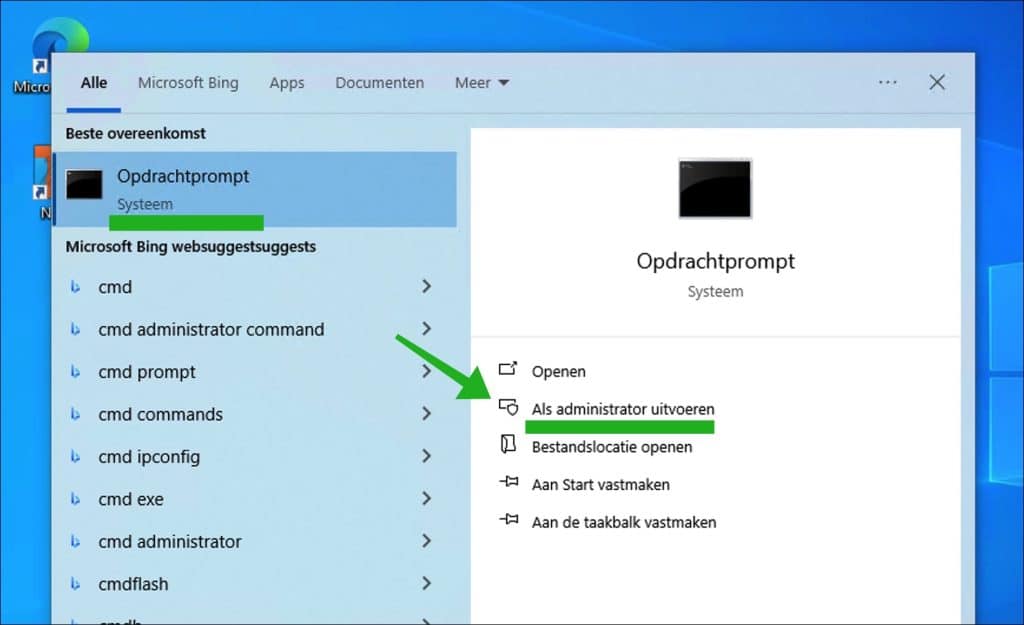Select the 'cmd administrator' web suggestion
This screenshot has height=625, width=1024.
click(x=255, y=541)
